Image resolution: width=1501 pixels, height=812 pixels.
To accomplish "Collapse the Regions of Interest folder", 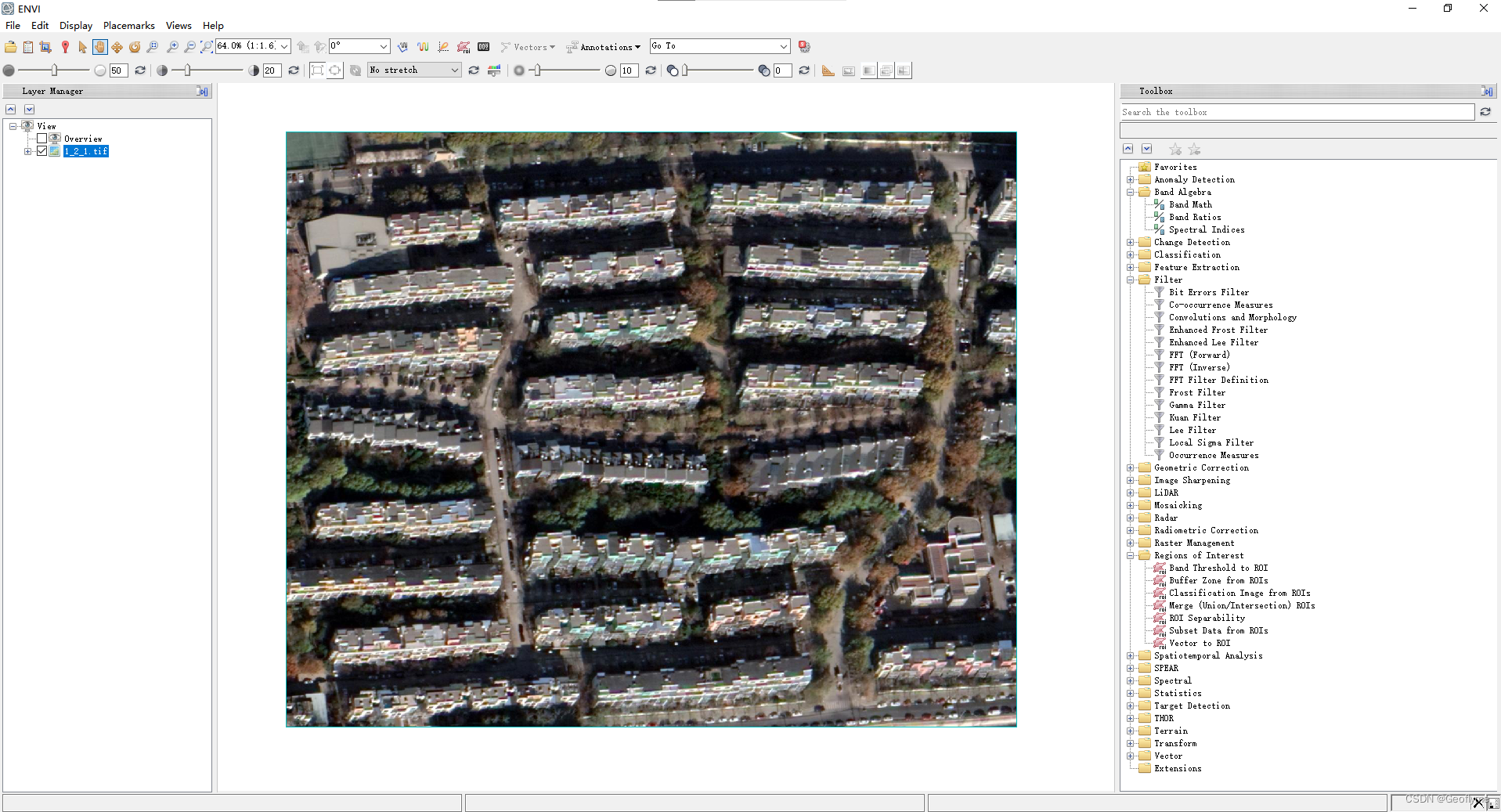I will (x=1130, y=556).
